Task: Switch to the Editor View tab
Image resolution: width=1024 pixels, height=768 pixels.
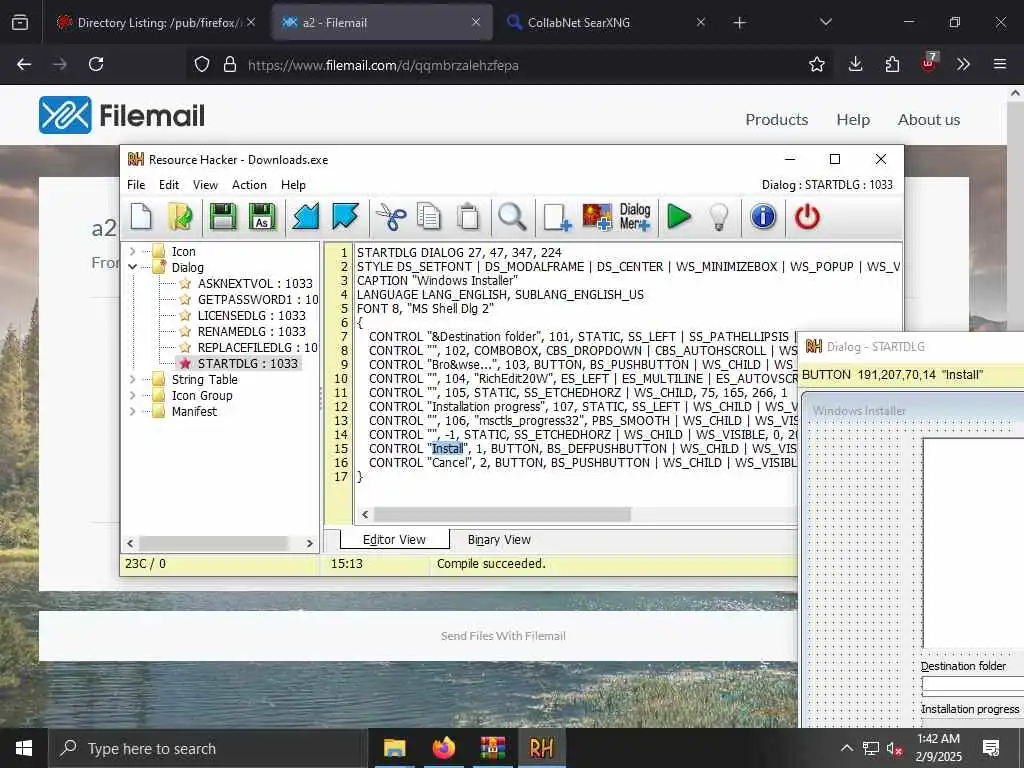Action: [394, 539]
